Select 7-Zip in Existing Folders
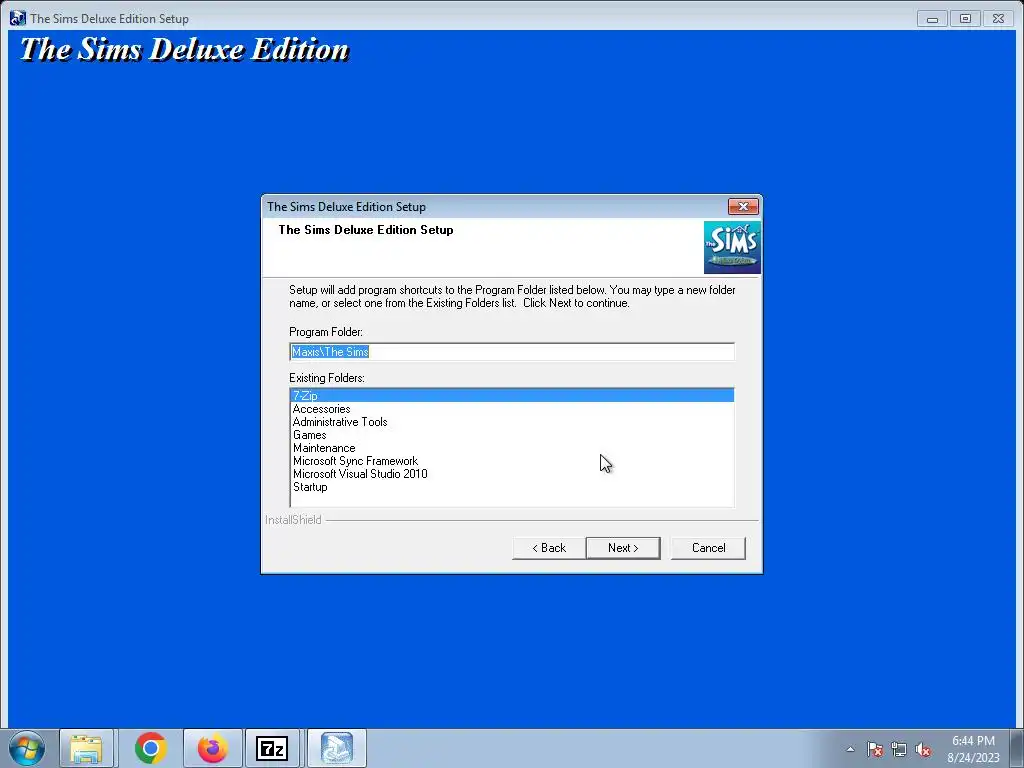Screen dimensions: 1024x768 pos(512,396)
